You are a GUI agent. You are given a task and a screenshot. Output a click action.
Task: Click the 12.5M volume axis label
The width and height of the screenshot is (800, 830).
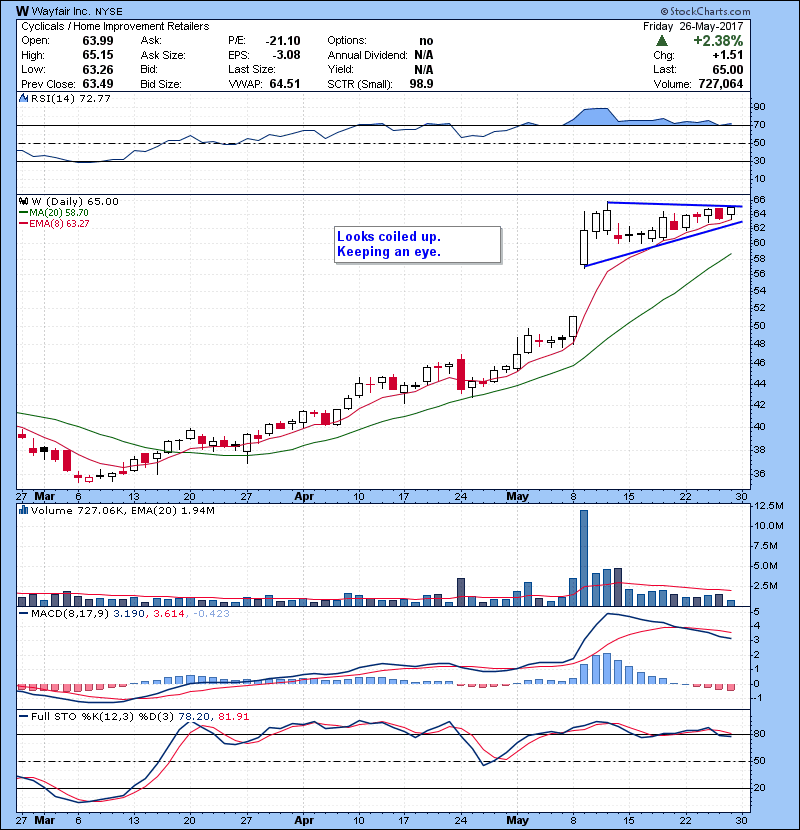[x=769, y=506]
